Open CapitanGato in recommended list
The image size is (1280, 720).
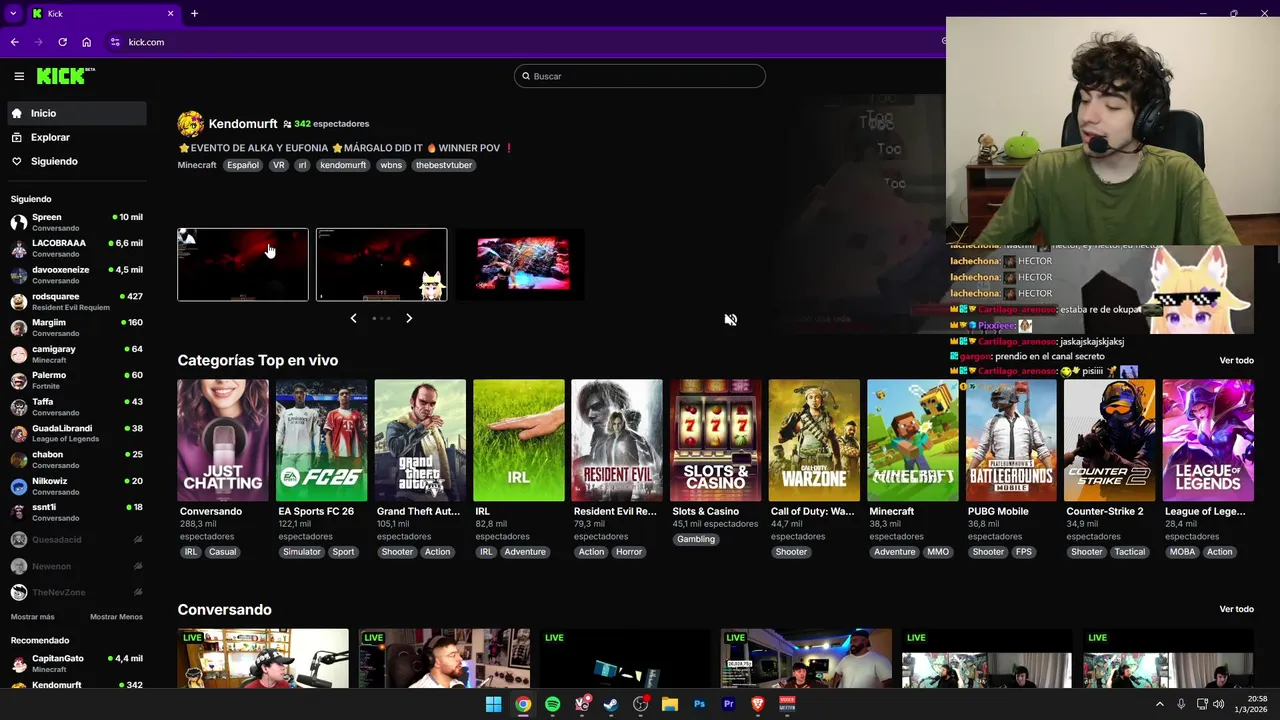click(77, 663)
